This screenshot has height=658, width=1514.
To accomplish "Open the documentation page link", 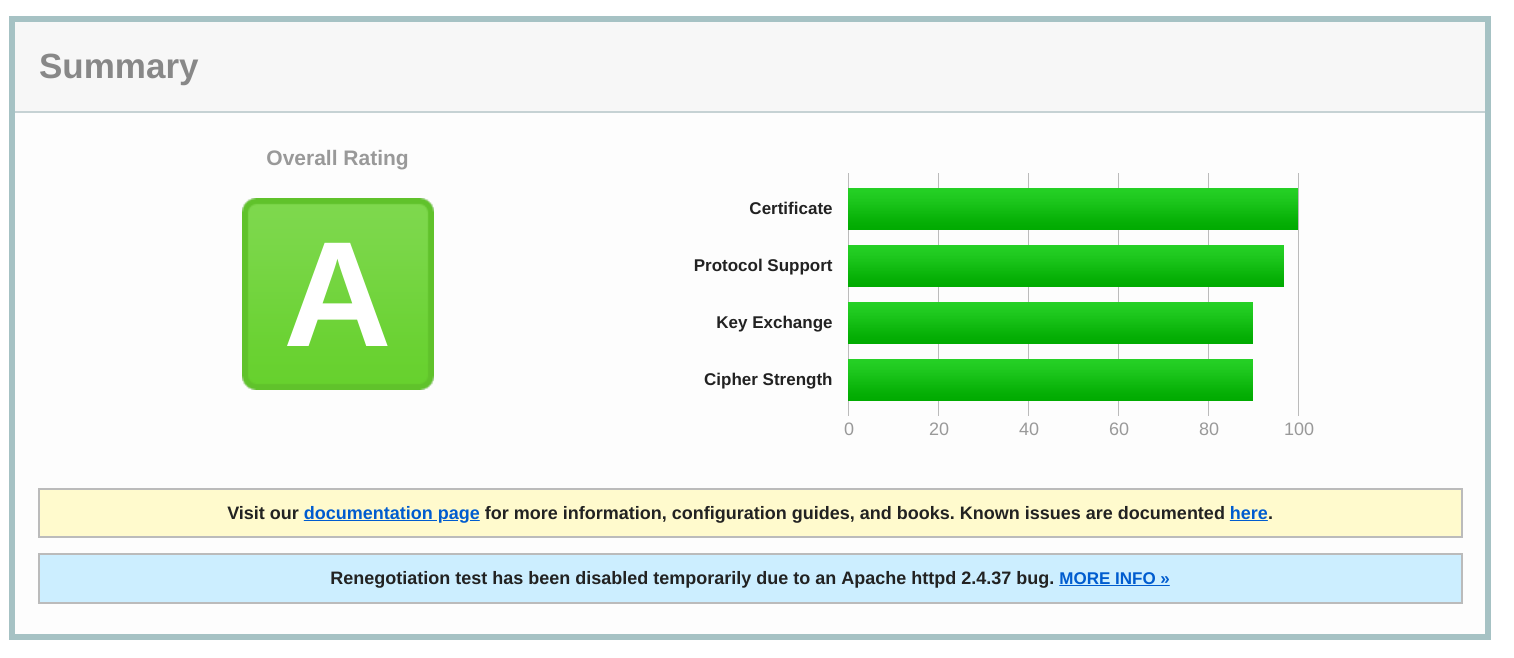I will click(x=392, y=513).
